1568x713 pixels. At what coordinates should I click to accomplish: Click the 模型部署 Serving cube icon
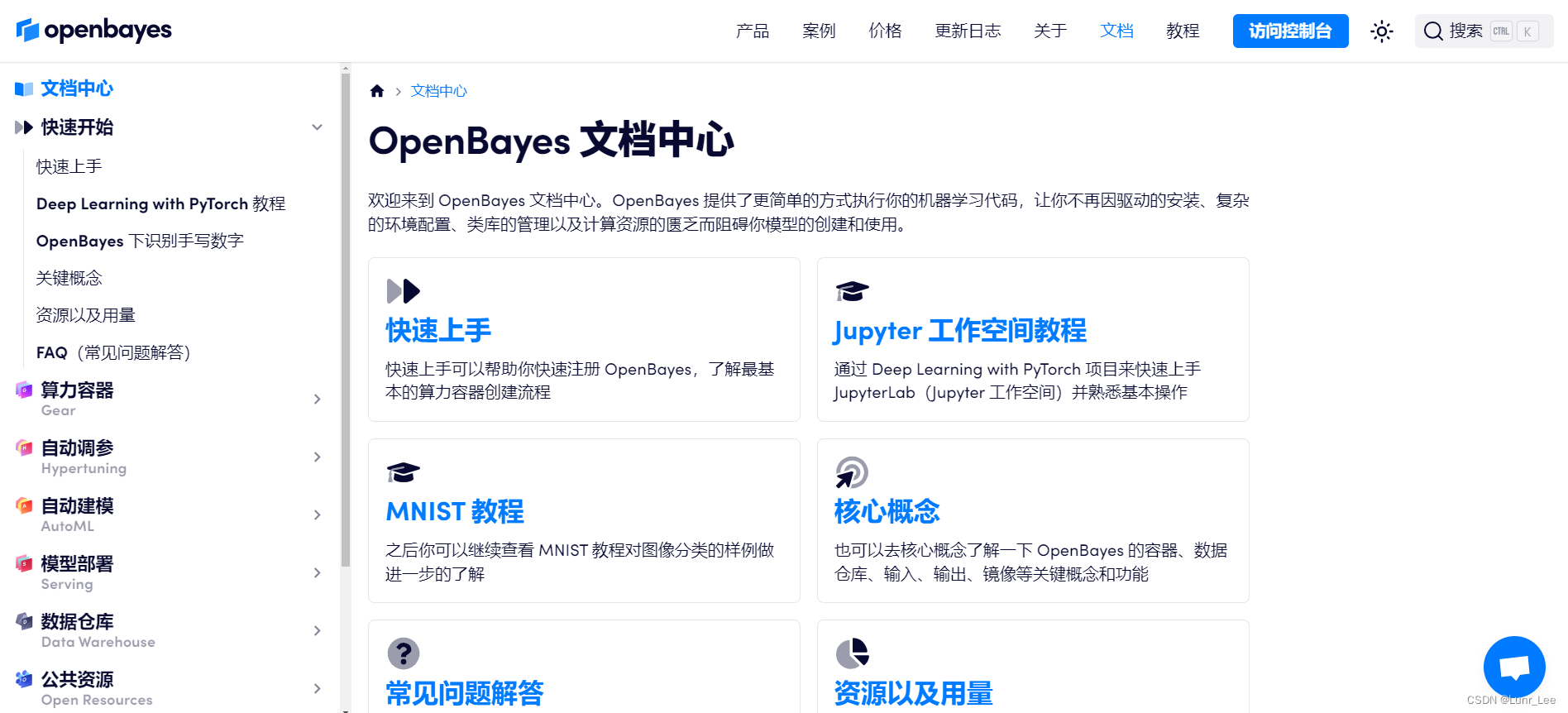click(x=24, y=563)
